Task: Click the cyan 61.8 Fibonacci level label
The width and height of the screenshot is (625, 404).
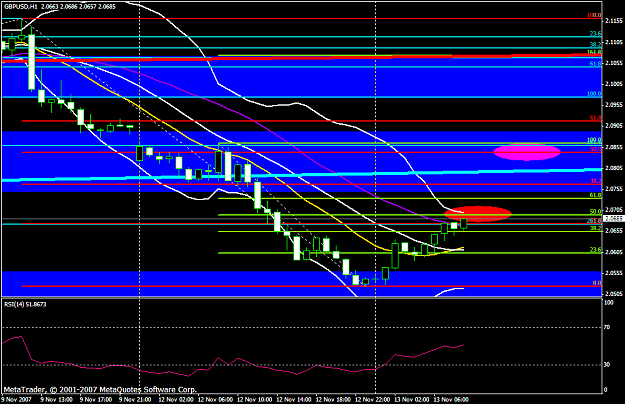Action: pyautogui.click(x=596, y=63)
